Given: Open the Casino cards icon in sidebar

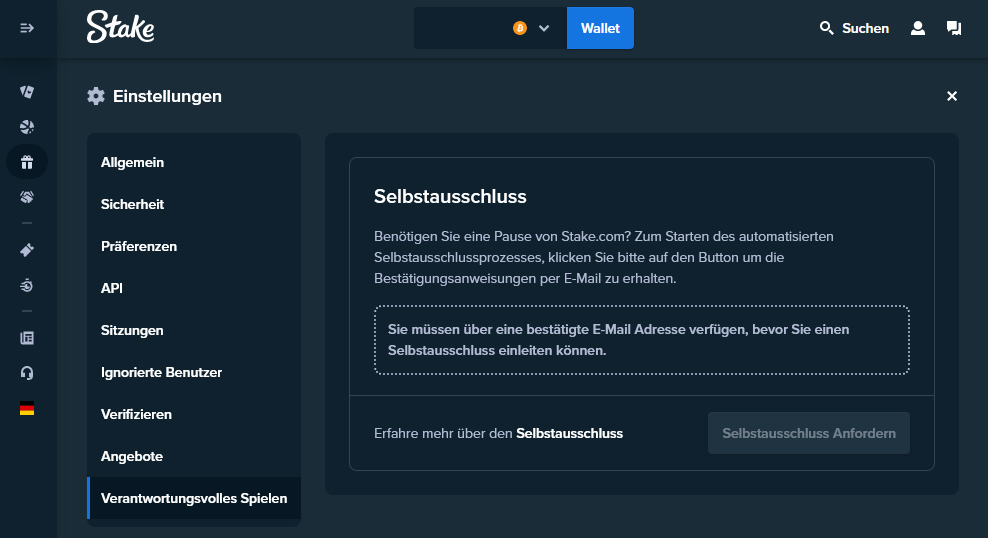Looking at the screenshot, I should [x=26, y=92].
